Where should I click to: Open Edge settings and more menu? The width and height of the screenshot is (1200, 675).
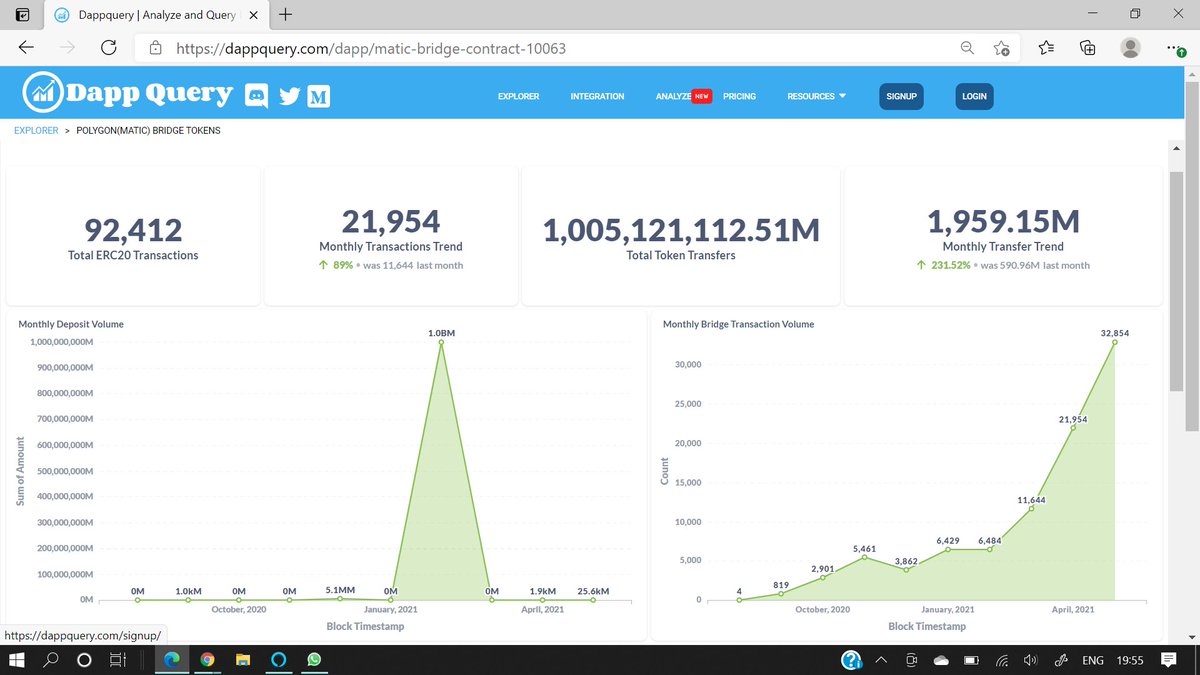pos(1175,48)
